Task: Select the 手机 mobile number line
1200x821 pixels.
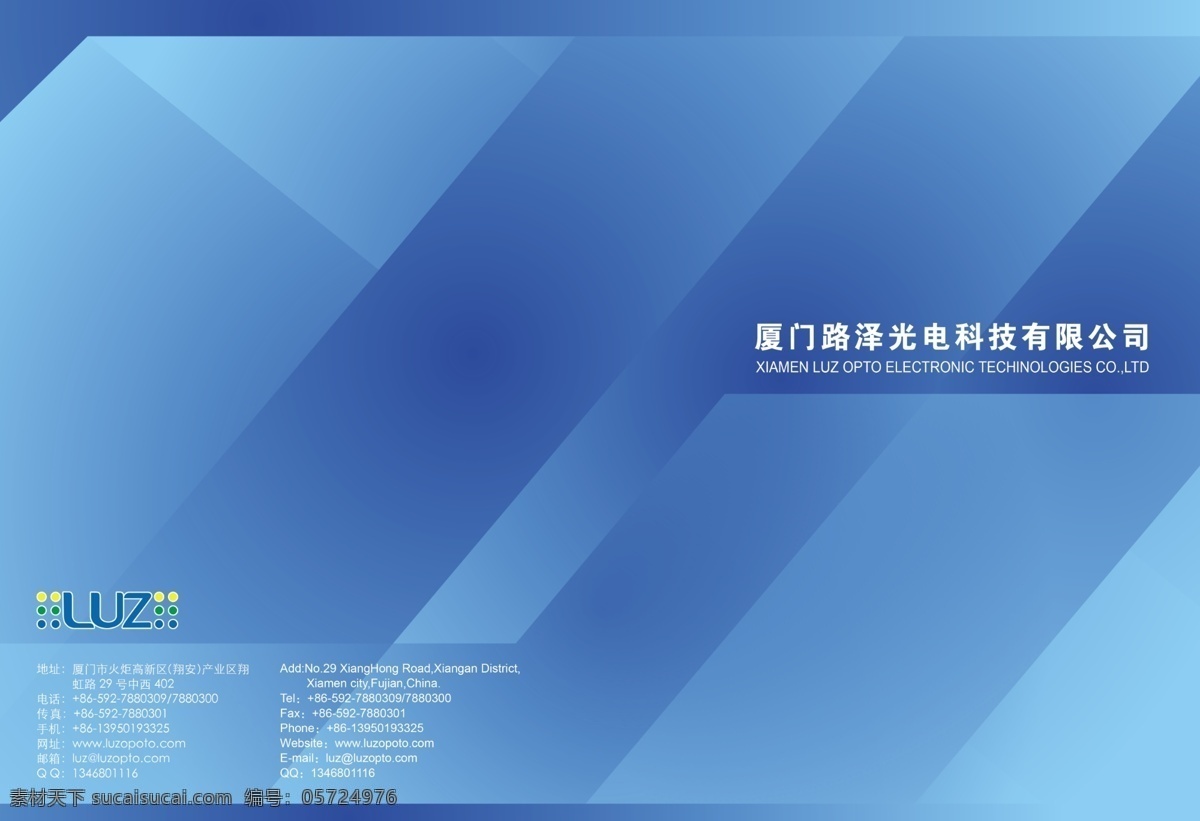Action: pos(103,728)
